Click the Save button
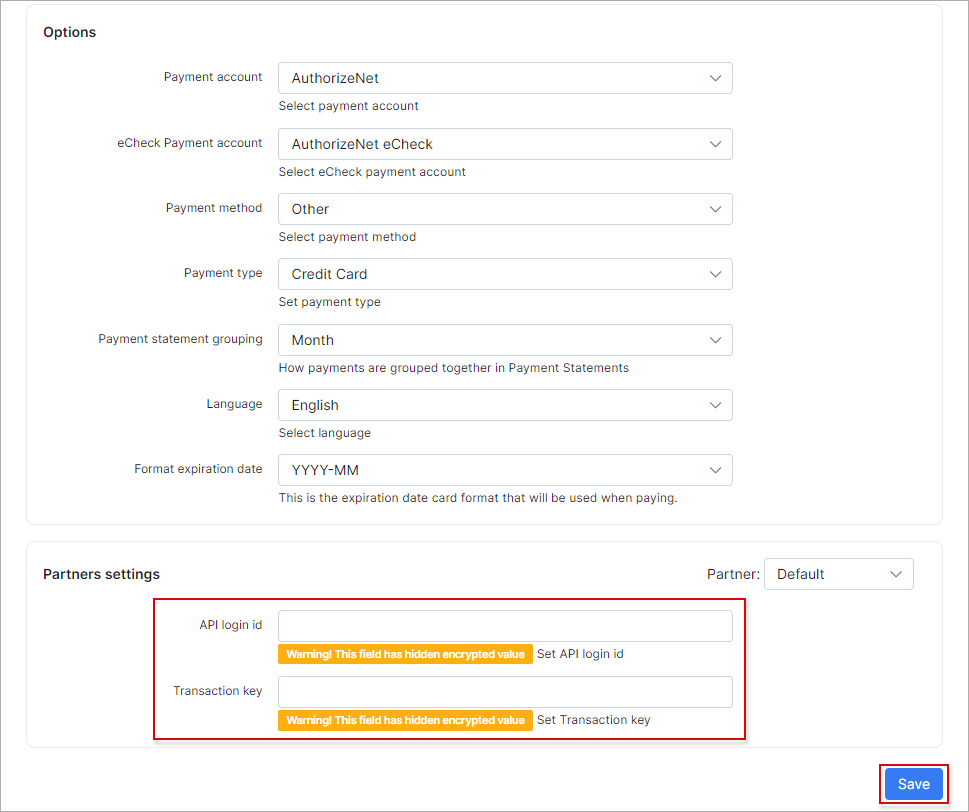The height and width of the screenshot is (812, 969). click(913, 784)
